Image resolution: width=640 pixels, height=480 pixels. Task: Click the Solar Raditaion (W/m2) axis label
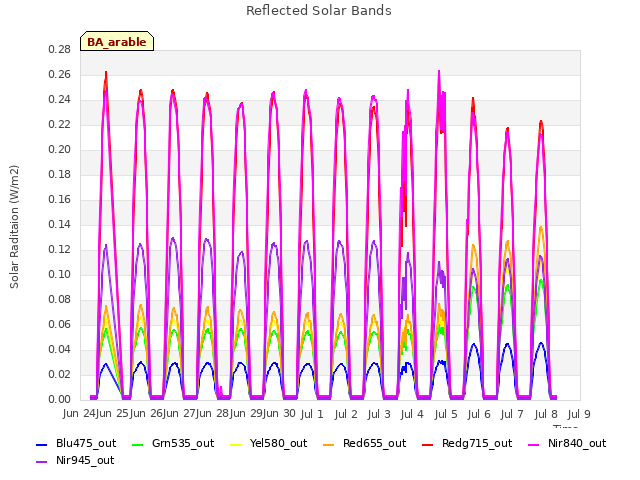14,227
